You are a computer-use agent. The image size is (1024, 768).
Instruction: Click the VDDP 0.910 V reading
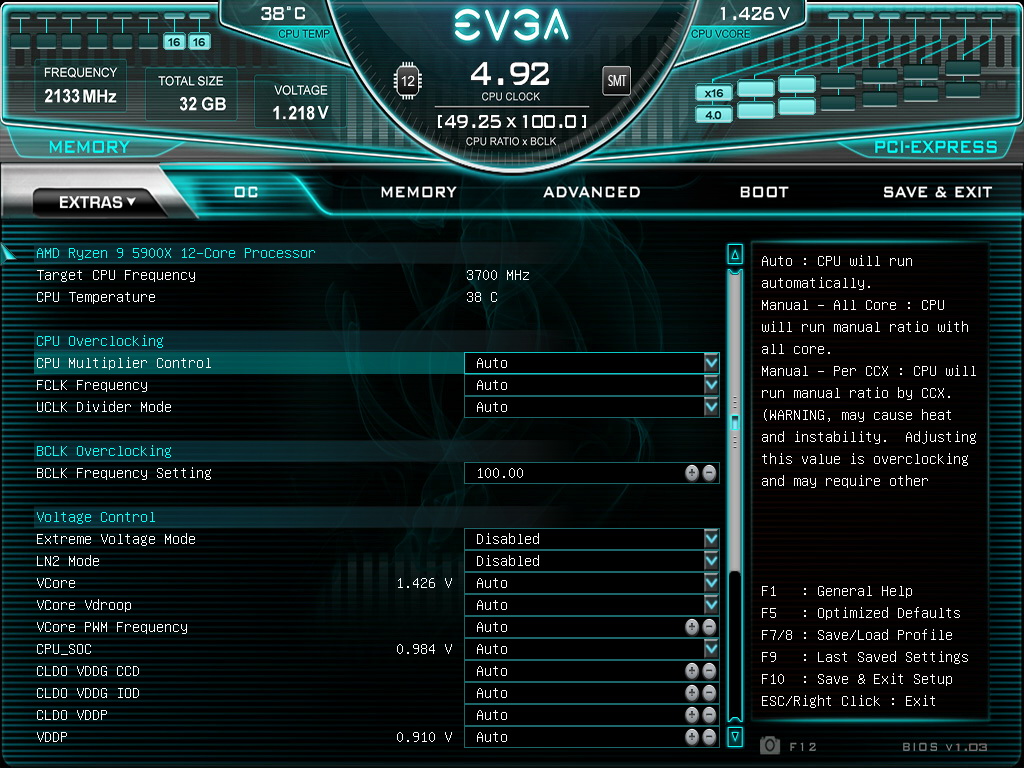424,737
